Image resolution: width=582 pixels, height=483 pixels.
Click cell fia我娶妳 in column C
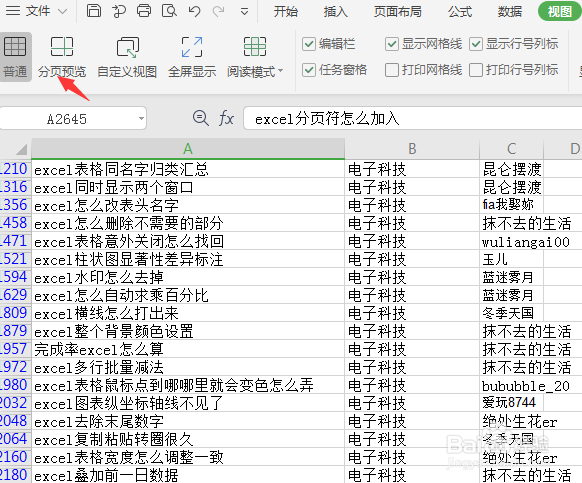(x=511, y=205)
